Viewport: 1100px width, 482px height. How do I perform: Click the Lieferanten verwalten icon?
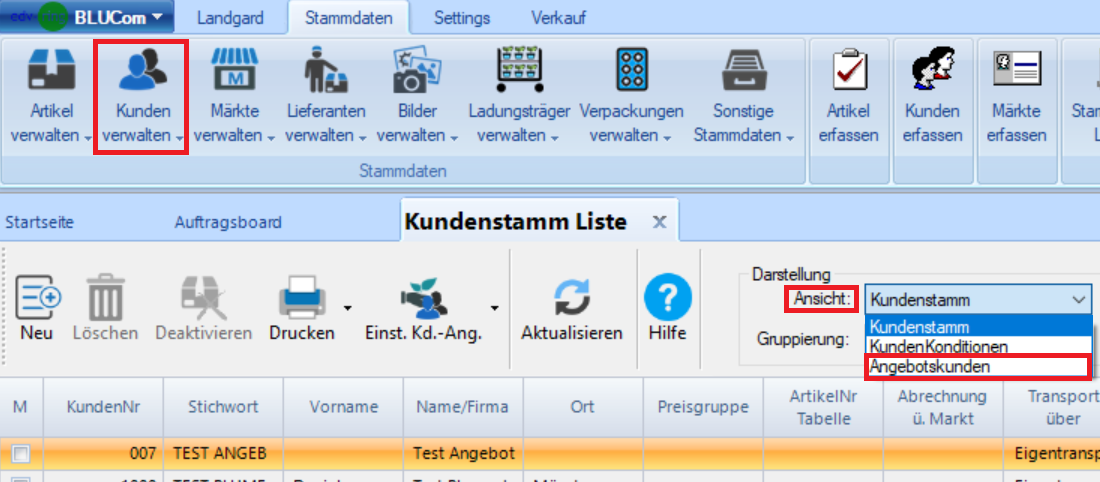click(x=325, y=72)
